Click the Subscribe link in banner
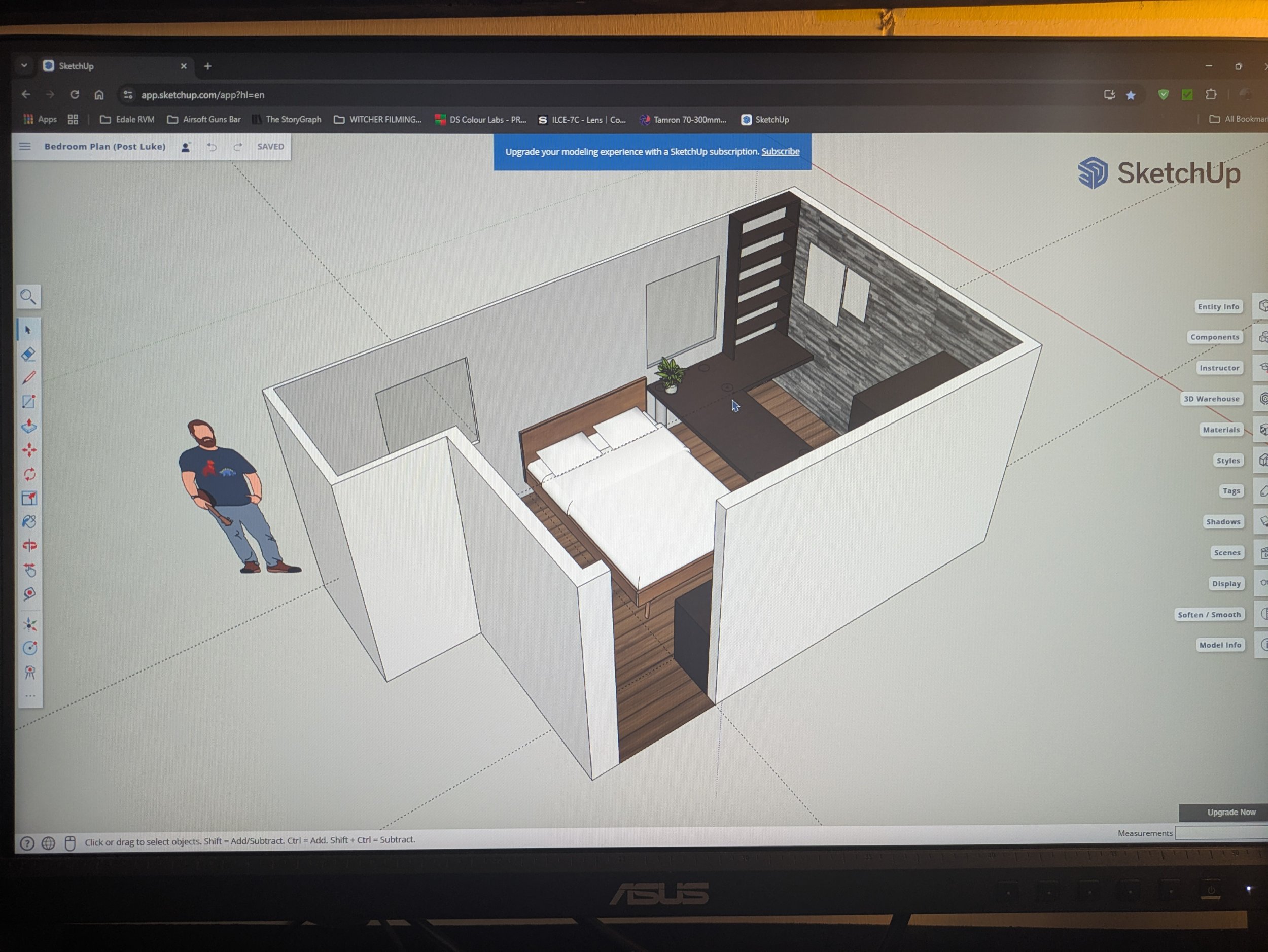This screenshot has height=952, width=1268. point(780,151)
